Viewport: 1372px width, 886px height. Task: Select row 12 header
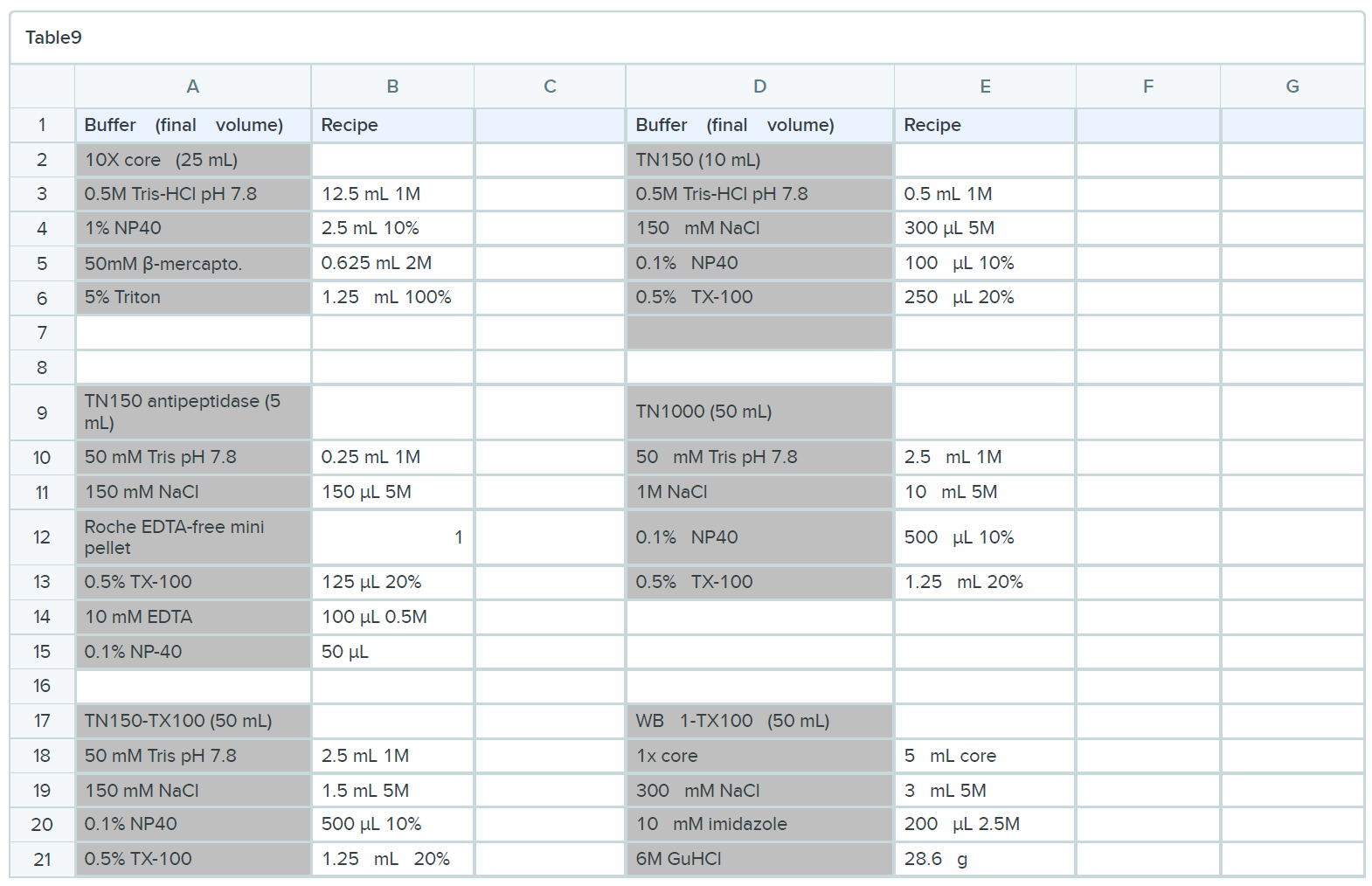(x=42, y=537)
